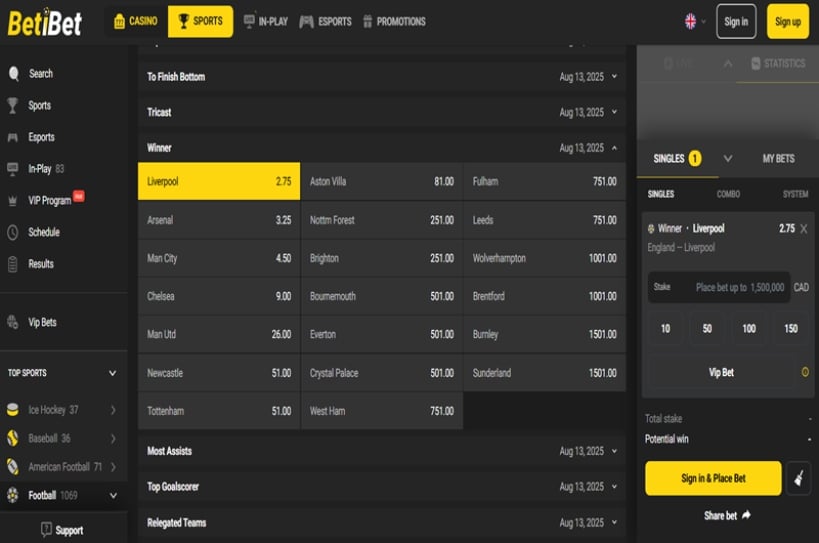The width and height of the screenshot is (819, 543).
Task: Select Brighton at 251.00 odds
Action: point(382,258)
